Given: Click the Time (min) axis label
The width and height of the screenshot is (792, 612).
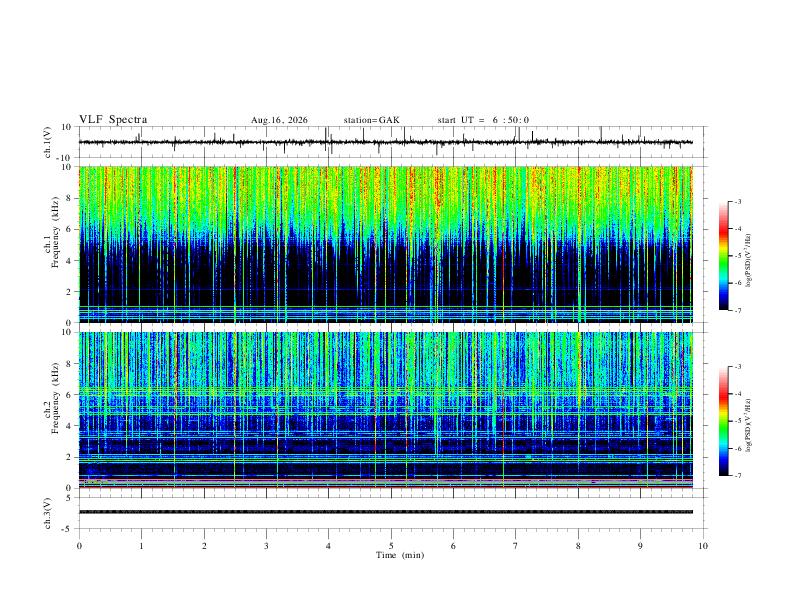Looking at the screenshot, I should (400, 555).
